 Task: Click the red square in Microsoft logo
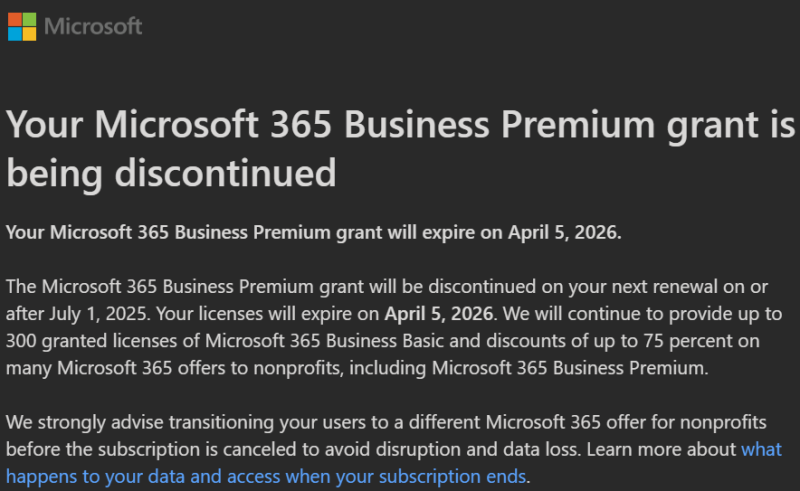coord(15,19)
